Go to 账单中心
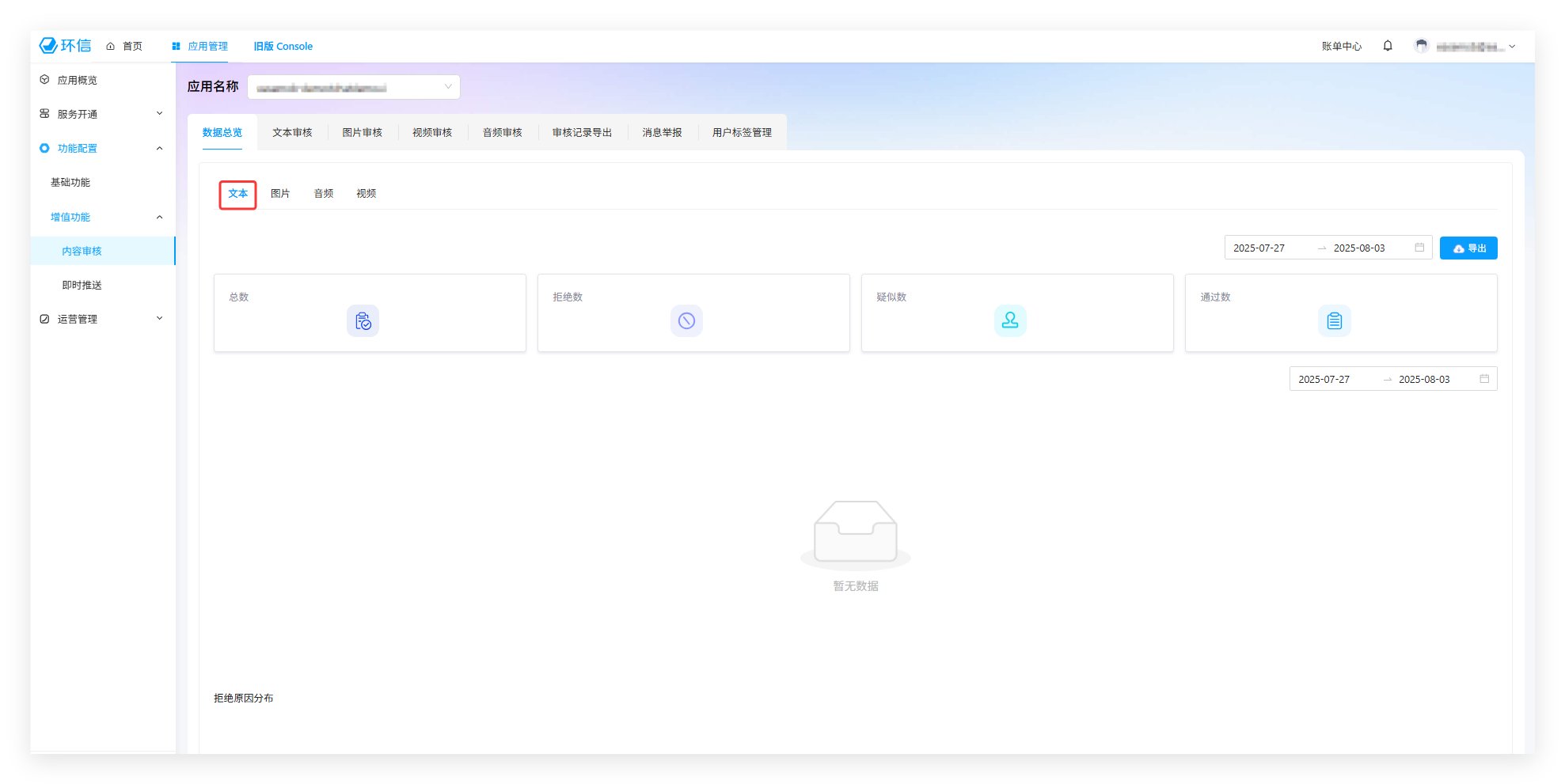Viewport: 1565px width, 784px height. pyautogui.click(x=1341, y=47)
